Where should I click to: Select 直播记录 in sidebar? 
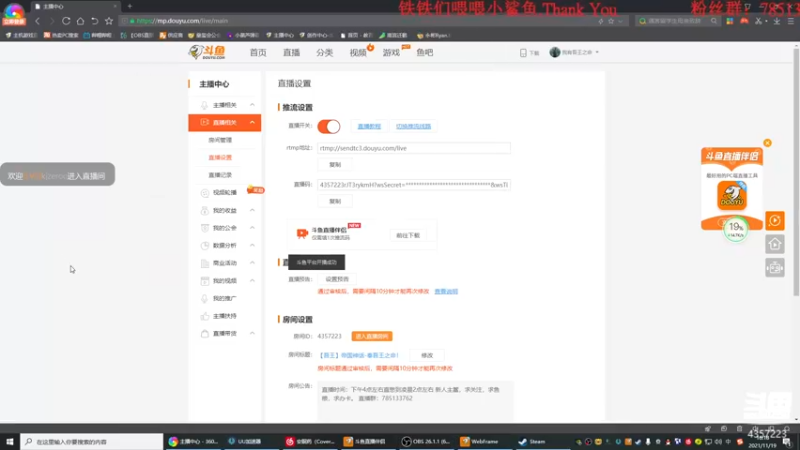tap(220, 175)
